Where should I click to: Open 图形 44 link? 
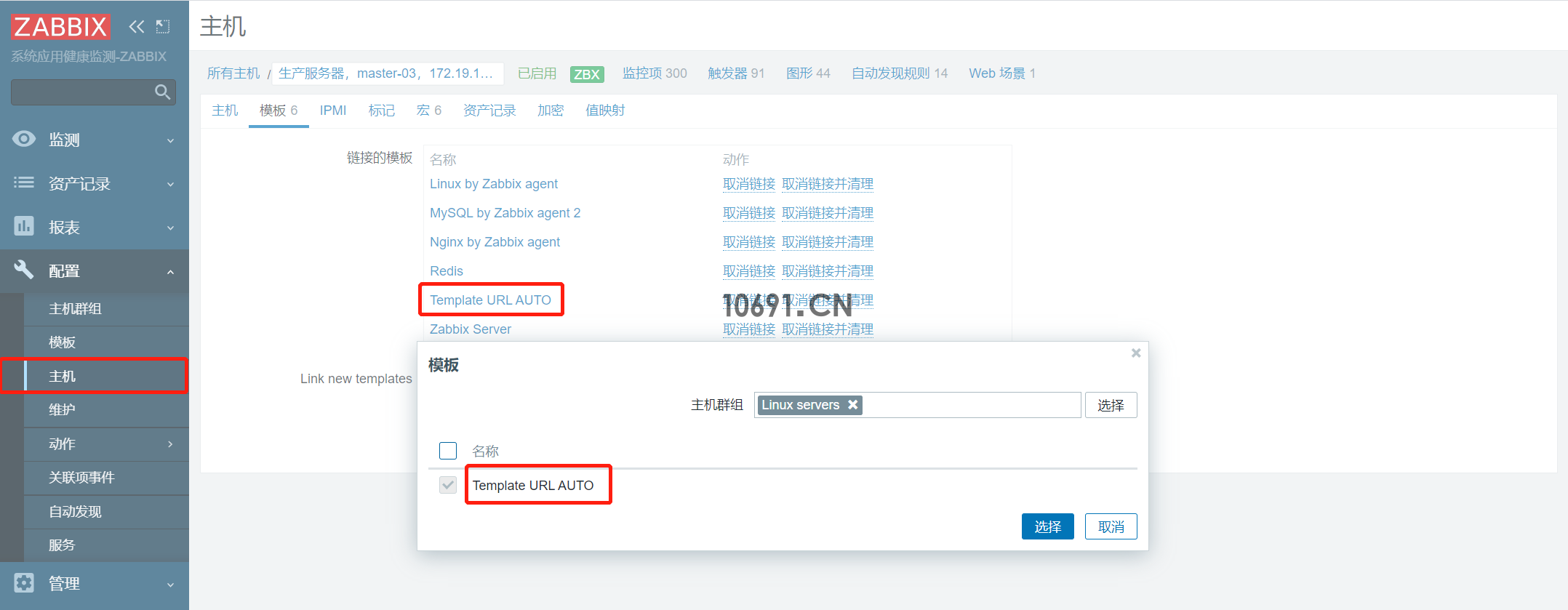pyautogui.click(x=808, y=73)
